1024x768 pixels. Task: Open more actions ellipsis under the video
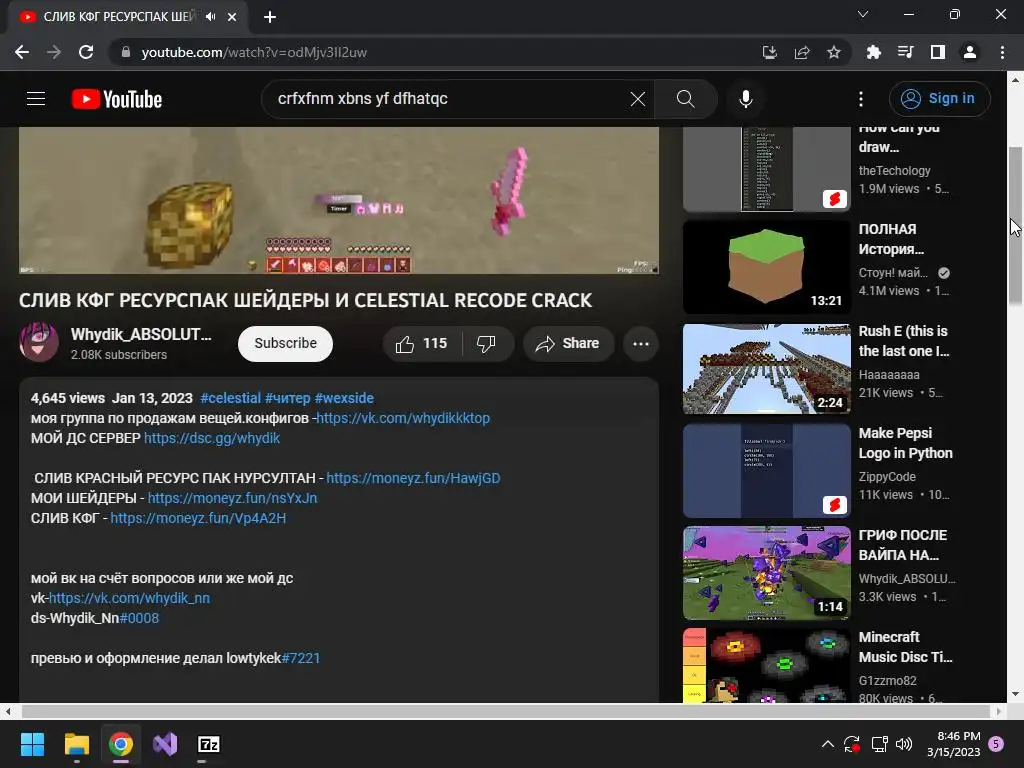pos(641,344)
